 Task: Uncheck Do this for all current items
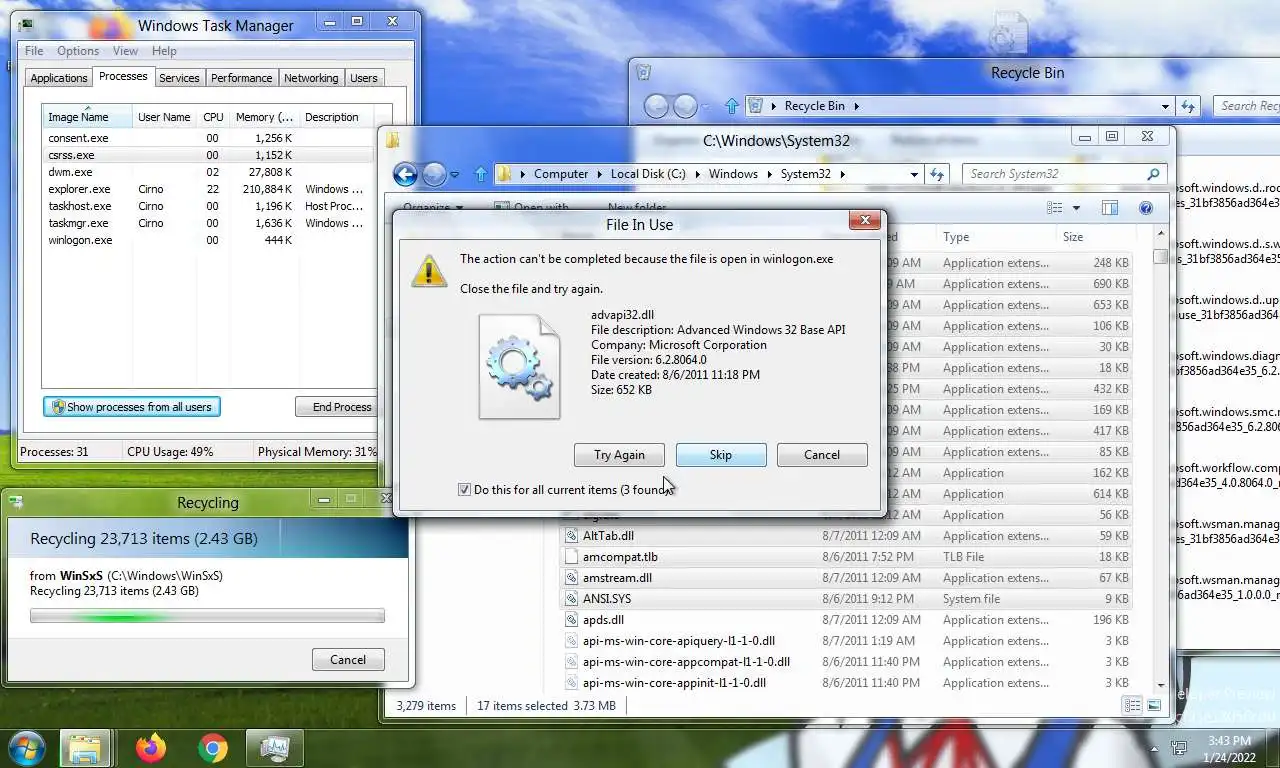(x=464, y=490)
